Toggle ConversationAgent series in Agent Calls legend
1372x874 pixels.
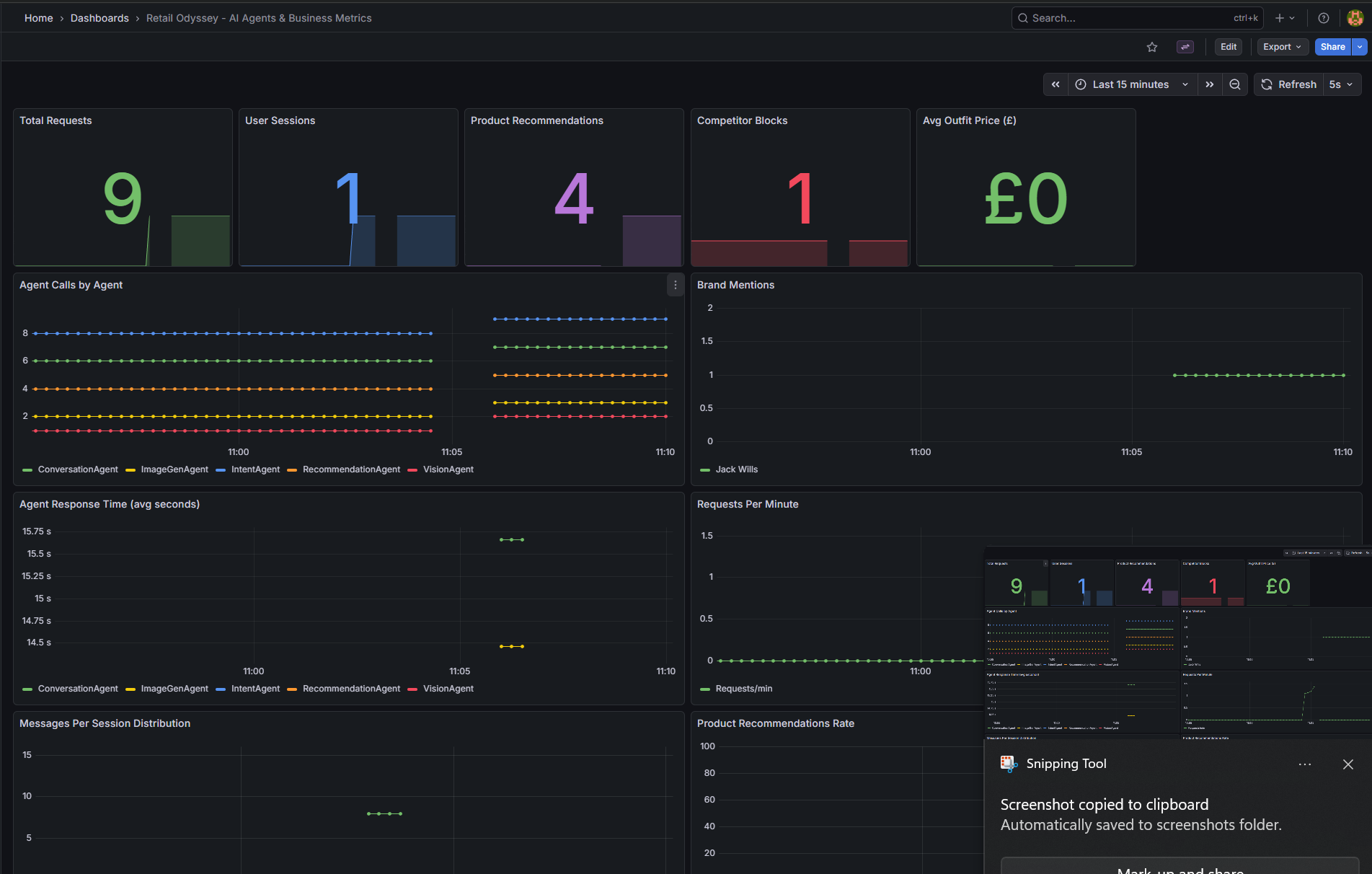[71, 469]
